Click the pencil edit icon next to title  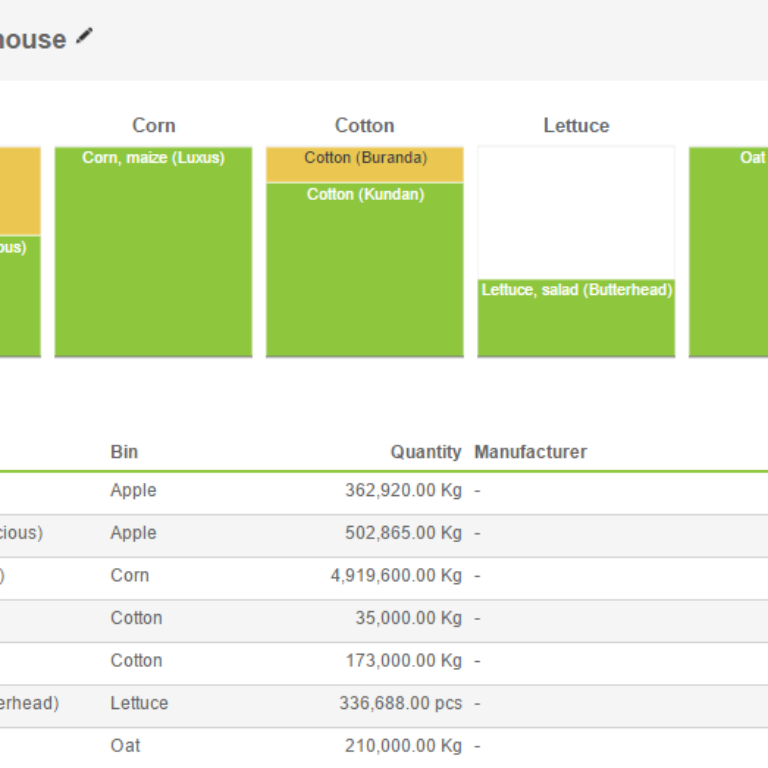[x=84, y=37]
